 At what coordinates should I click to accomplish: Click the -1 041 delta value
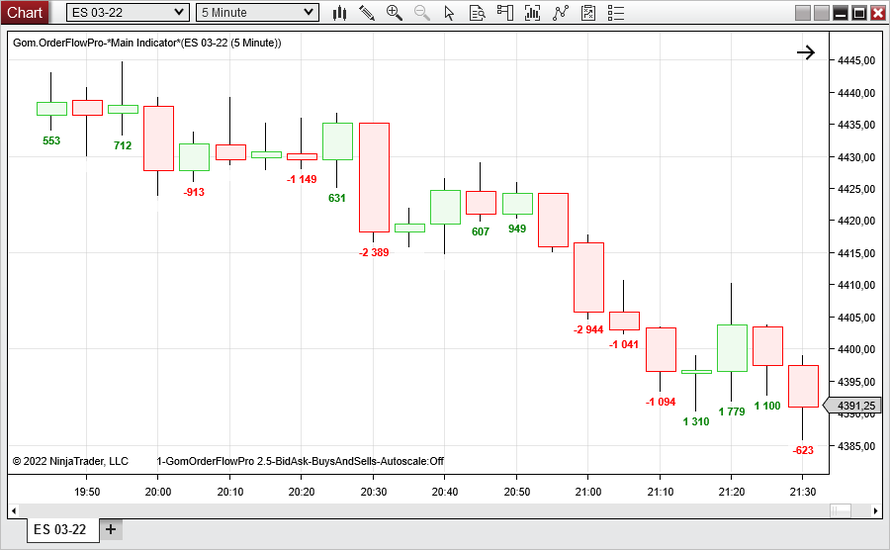624,345
